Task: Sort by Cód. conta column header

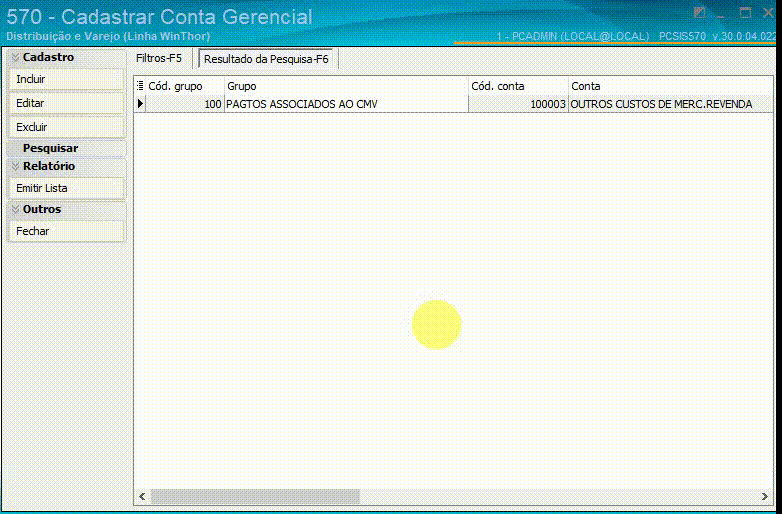Action: coord(518,86)
